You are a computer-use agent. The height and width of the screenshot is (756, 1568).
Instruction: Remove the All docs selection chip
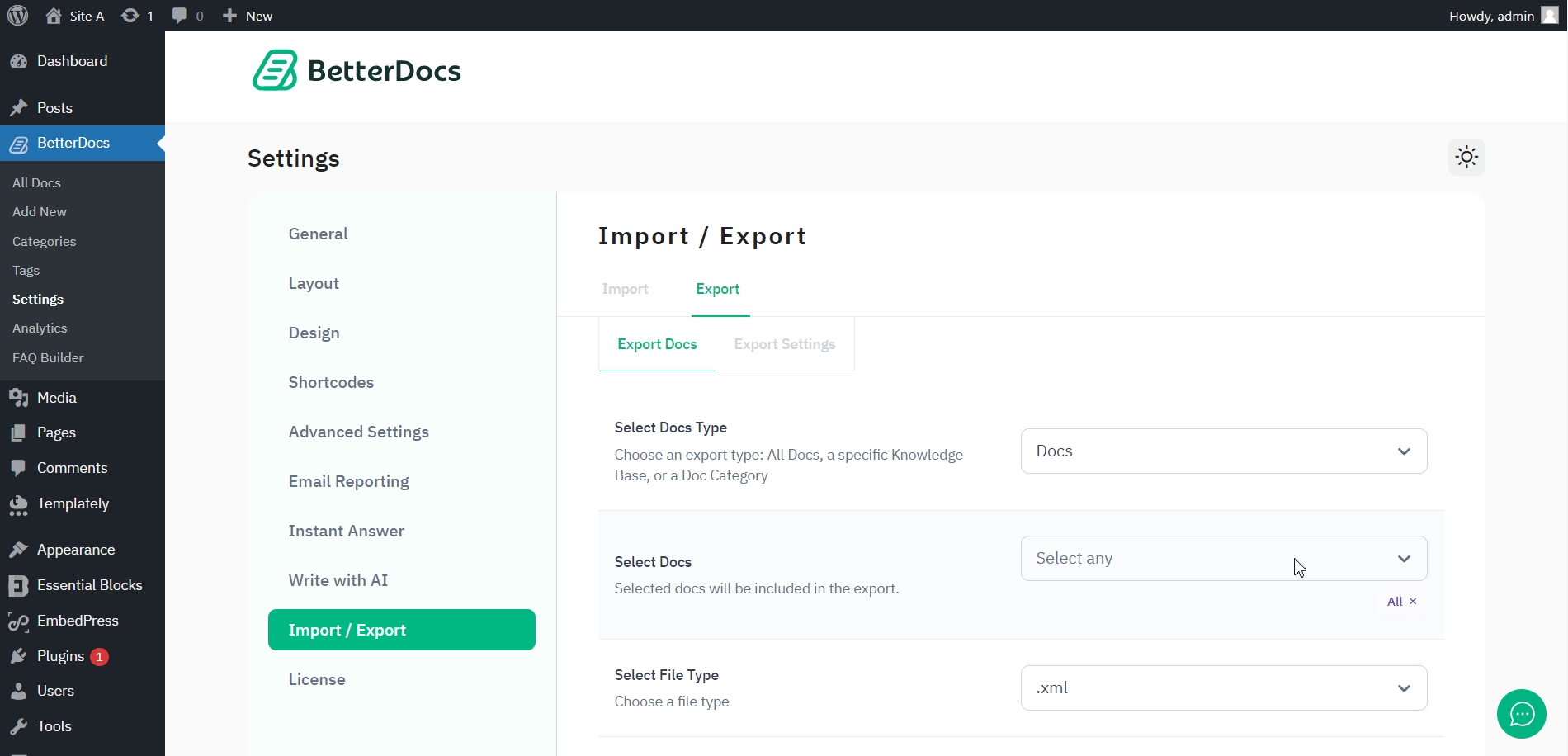tap(1413, 601)
